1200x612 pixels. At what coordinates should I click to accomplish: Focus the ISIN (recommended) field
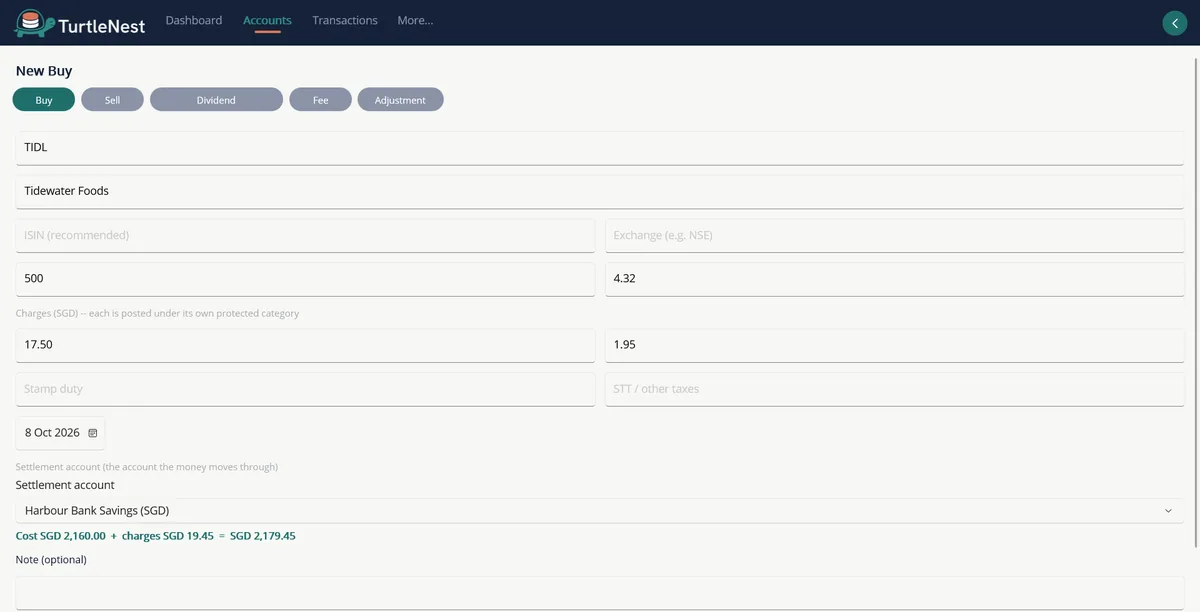tap(305, 235)
